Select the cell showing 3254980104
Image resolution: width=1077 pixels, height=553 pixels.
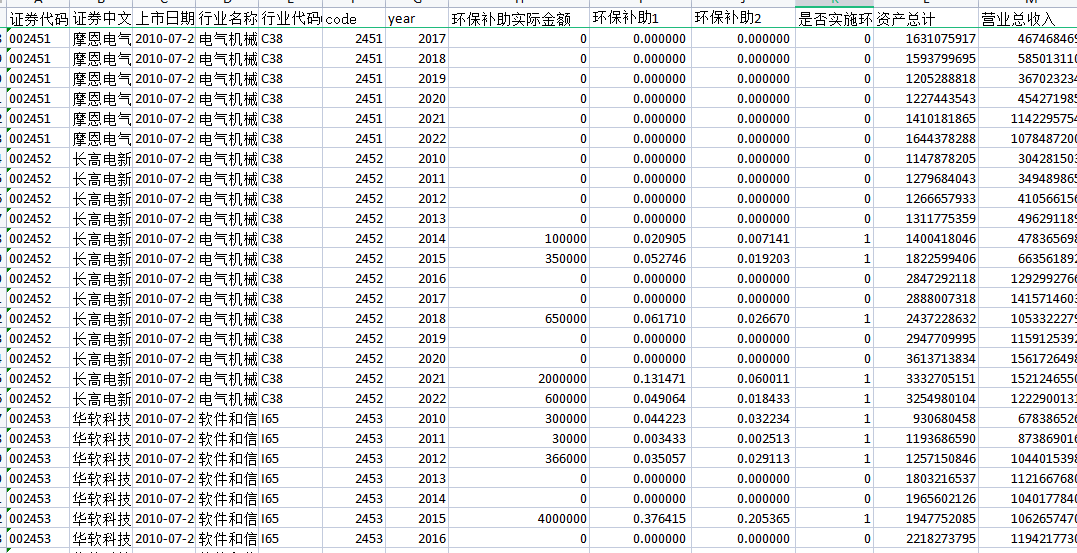click(927, 398)
